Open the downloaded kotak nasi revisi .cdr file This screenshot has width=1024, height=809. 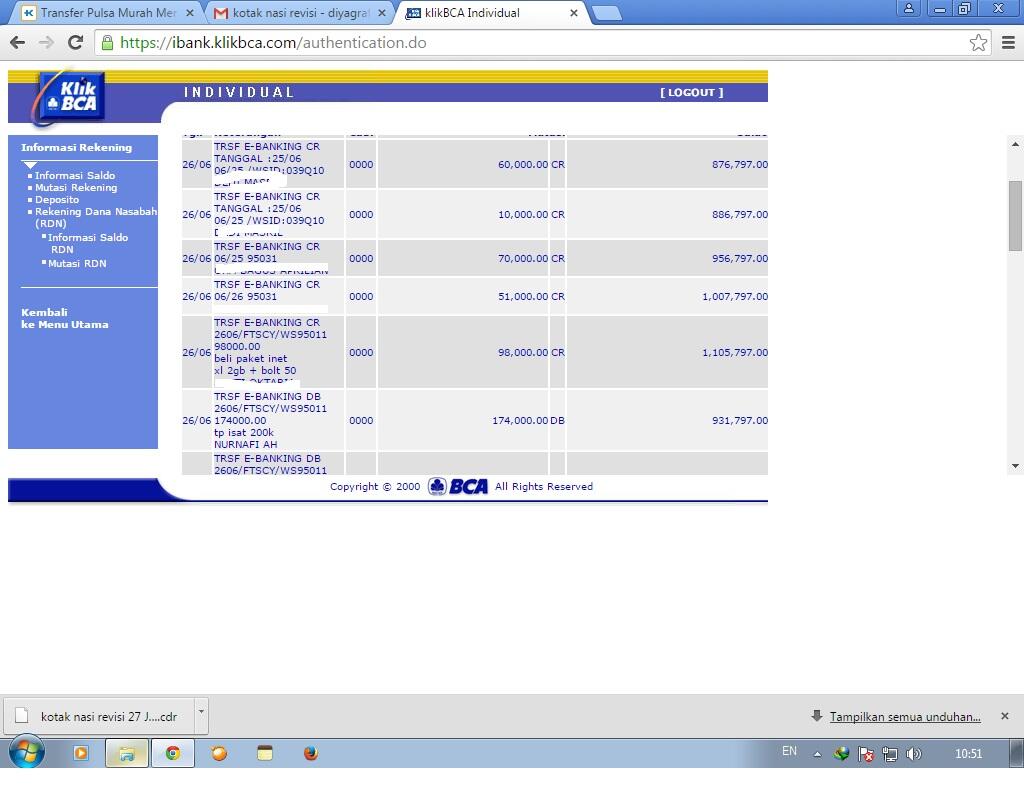pos(99,716)
